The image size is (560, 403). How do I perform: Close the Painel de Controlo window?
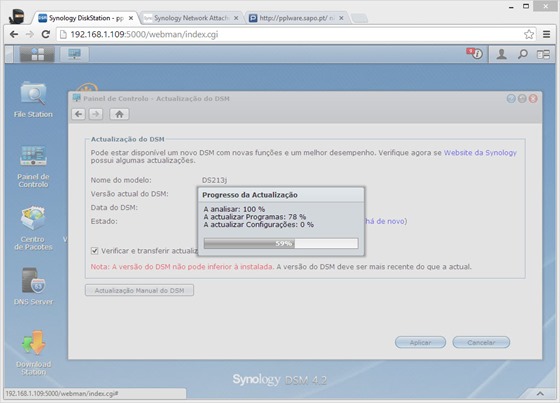tap(533, 99)
